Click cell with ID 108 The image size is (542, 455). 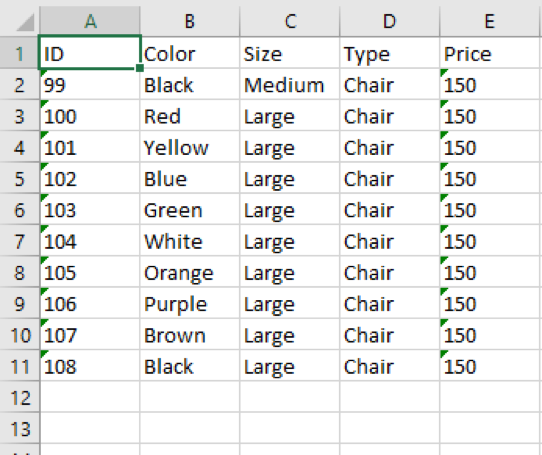pyautogui.click(x=90, y=366)
